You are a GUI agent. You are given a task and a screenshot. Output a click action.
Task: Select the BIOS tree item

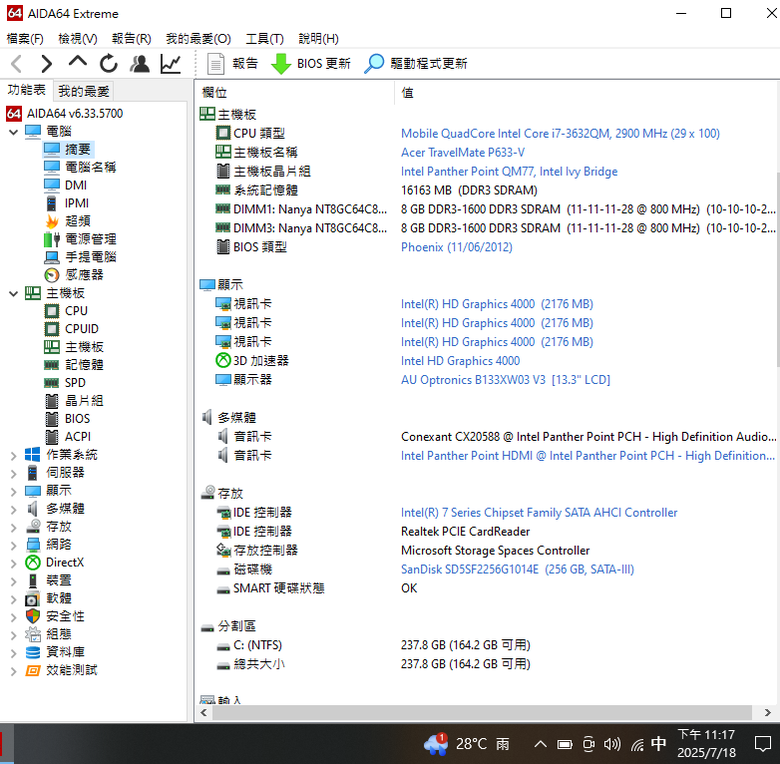(x=77, y=418)
